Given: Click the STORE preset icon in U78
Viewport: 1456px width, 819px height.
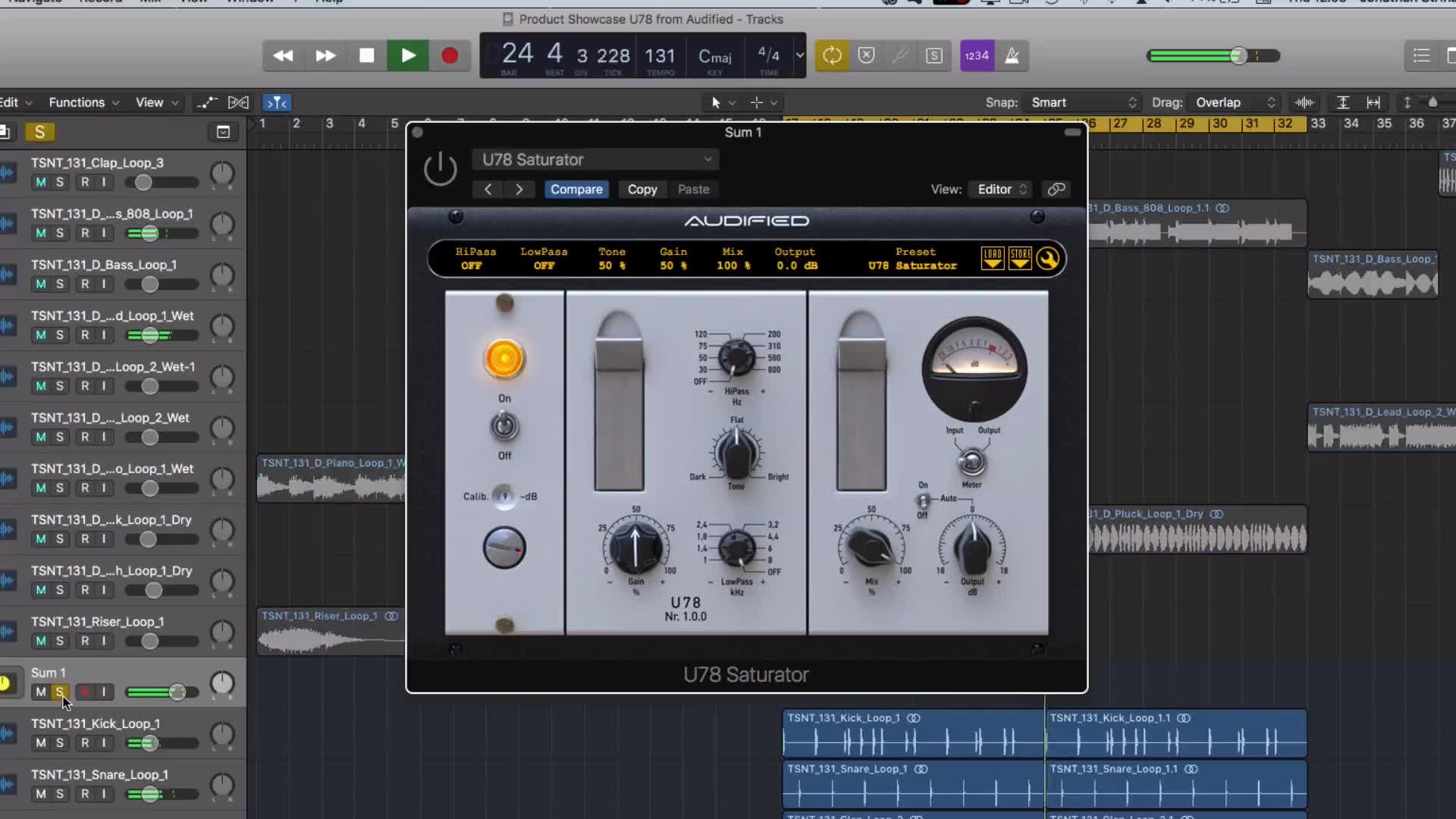Looking at the screenshot, I should coord(1020,259).
